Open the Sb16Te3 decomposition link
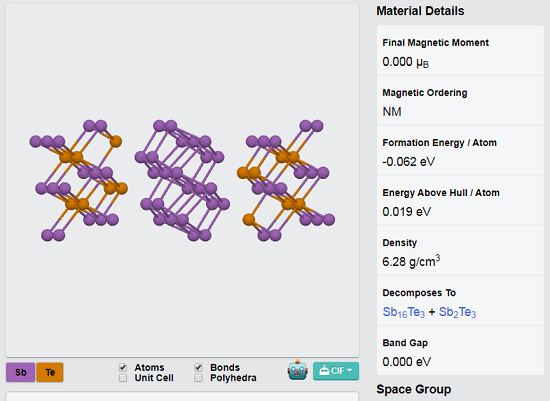This screenshot has height=401, width=550. coord(403,312)
